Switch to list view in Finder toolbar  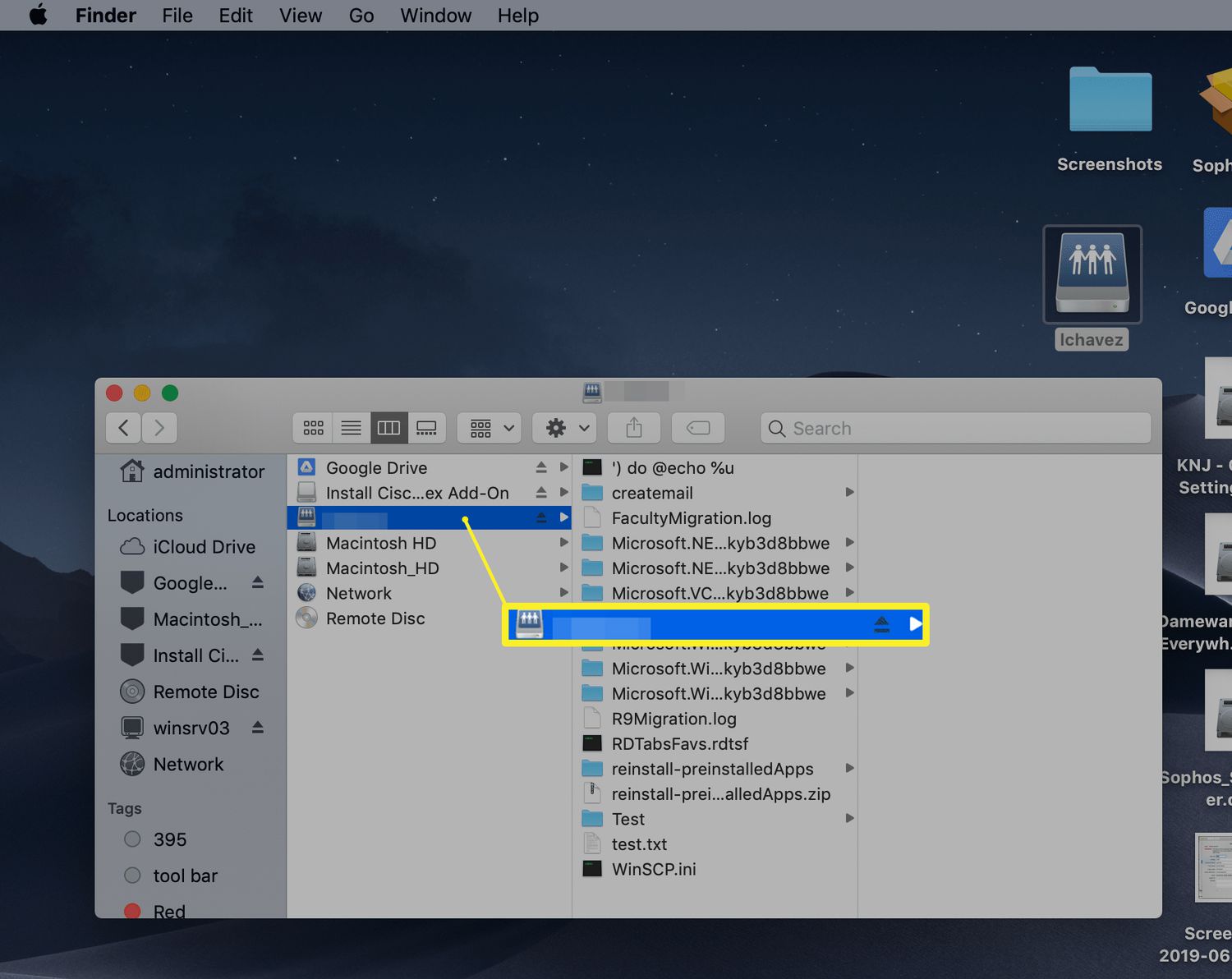pyautogui.click(x=351, y=428)
